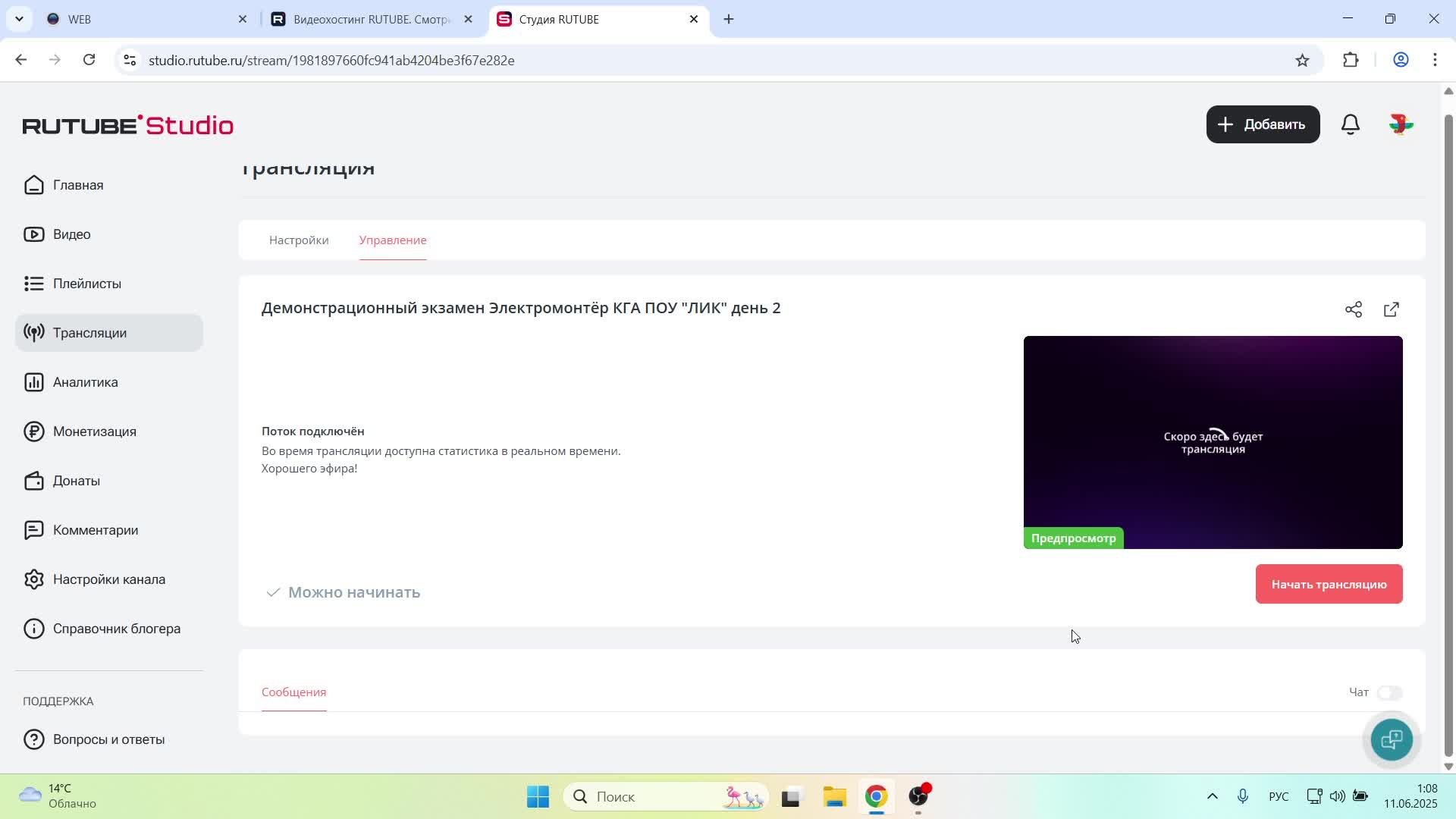The height and width of the screenshot is (819, 1456).
Task: Open the notifications bell
Action: tap(1351, 124)
